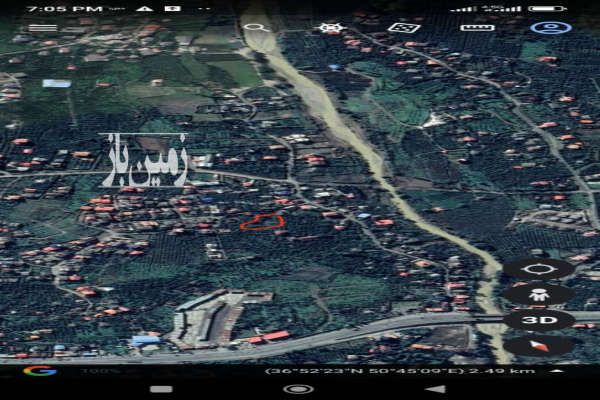
Task: Tap the search magnifier icon
Action: (x=257, y=28)
